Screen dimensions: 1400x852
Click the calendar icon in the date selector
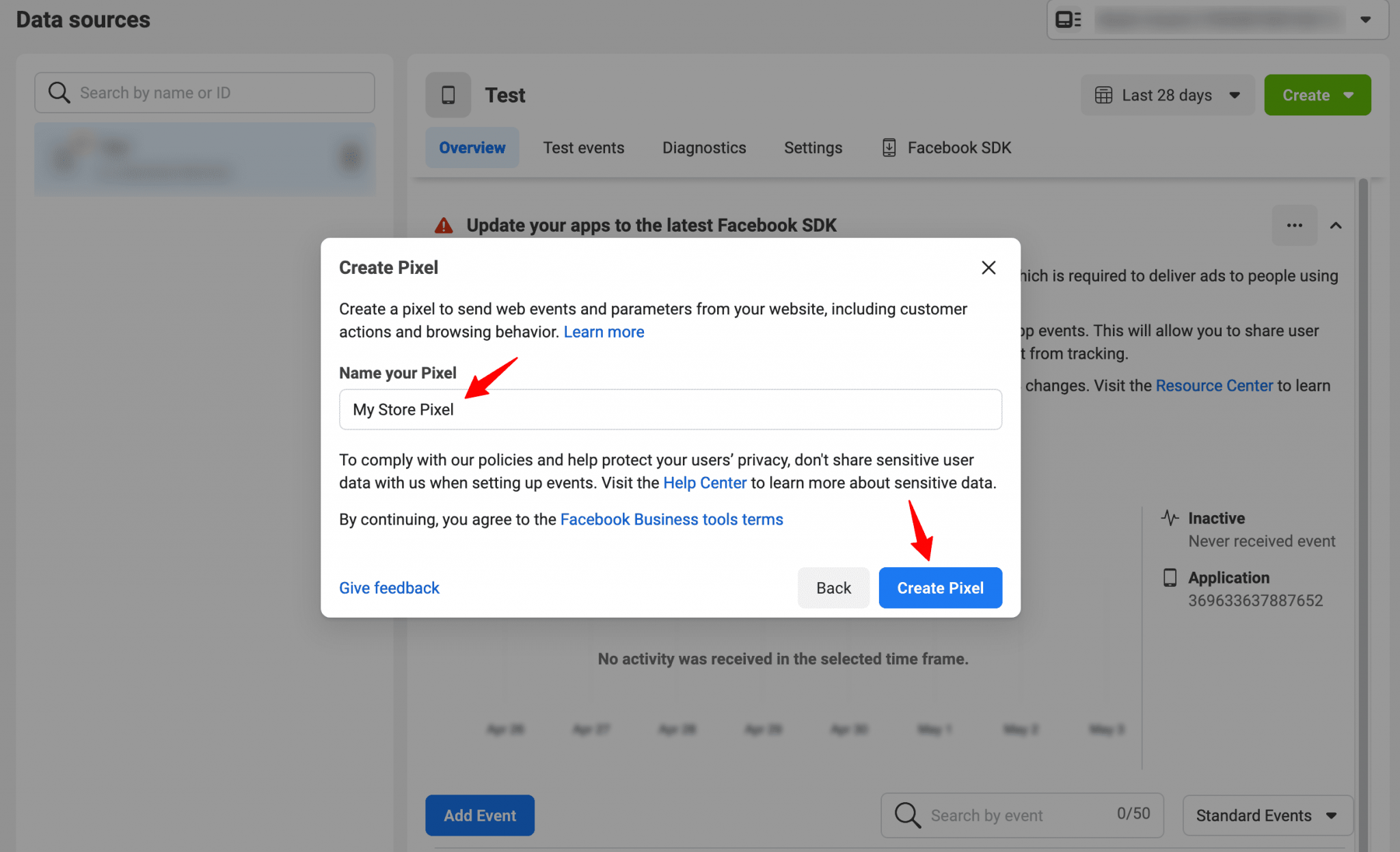(1104, 95)
